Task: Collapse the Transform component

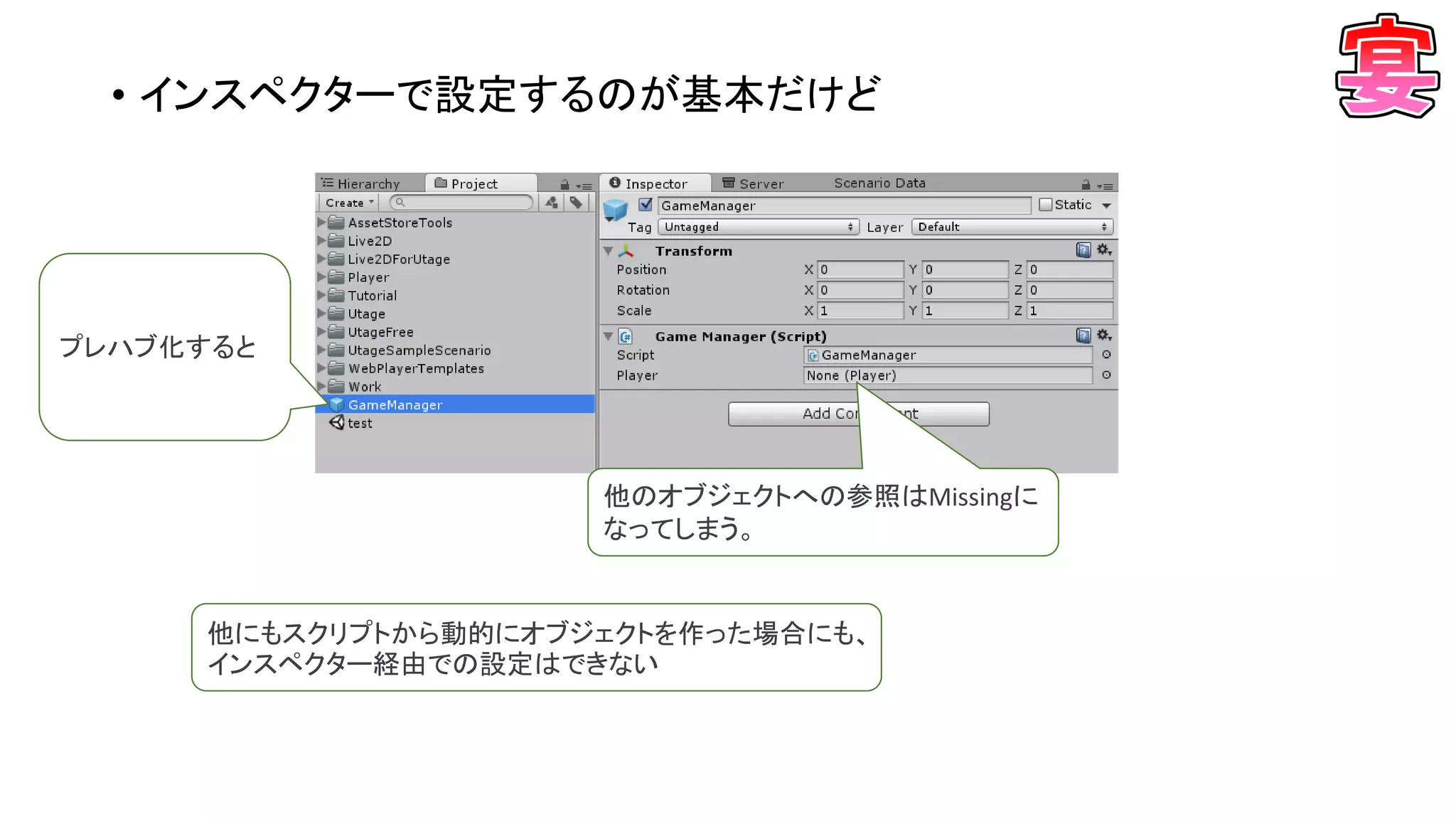Action: click(609, 251)
